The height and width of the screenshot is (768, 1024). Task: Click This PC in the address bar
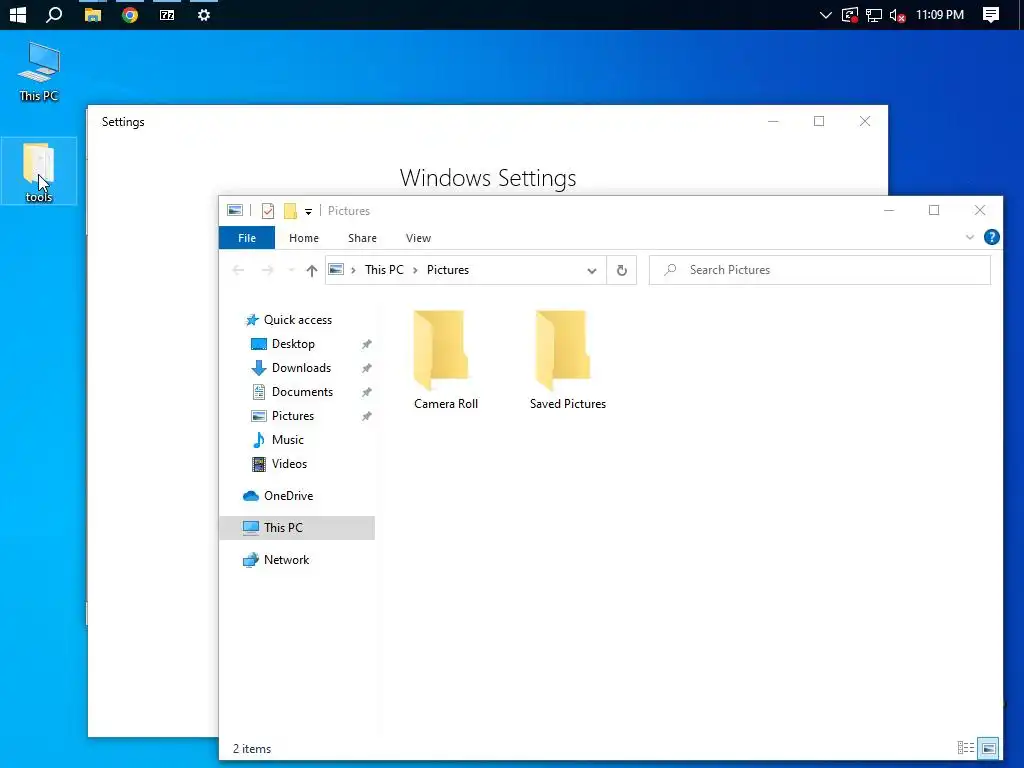384,270
